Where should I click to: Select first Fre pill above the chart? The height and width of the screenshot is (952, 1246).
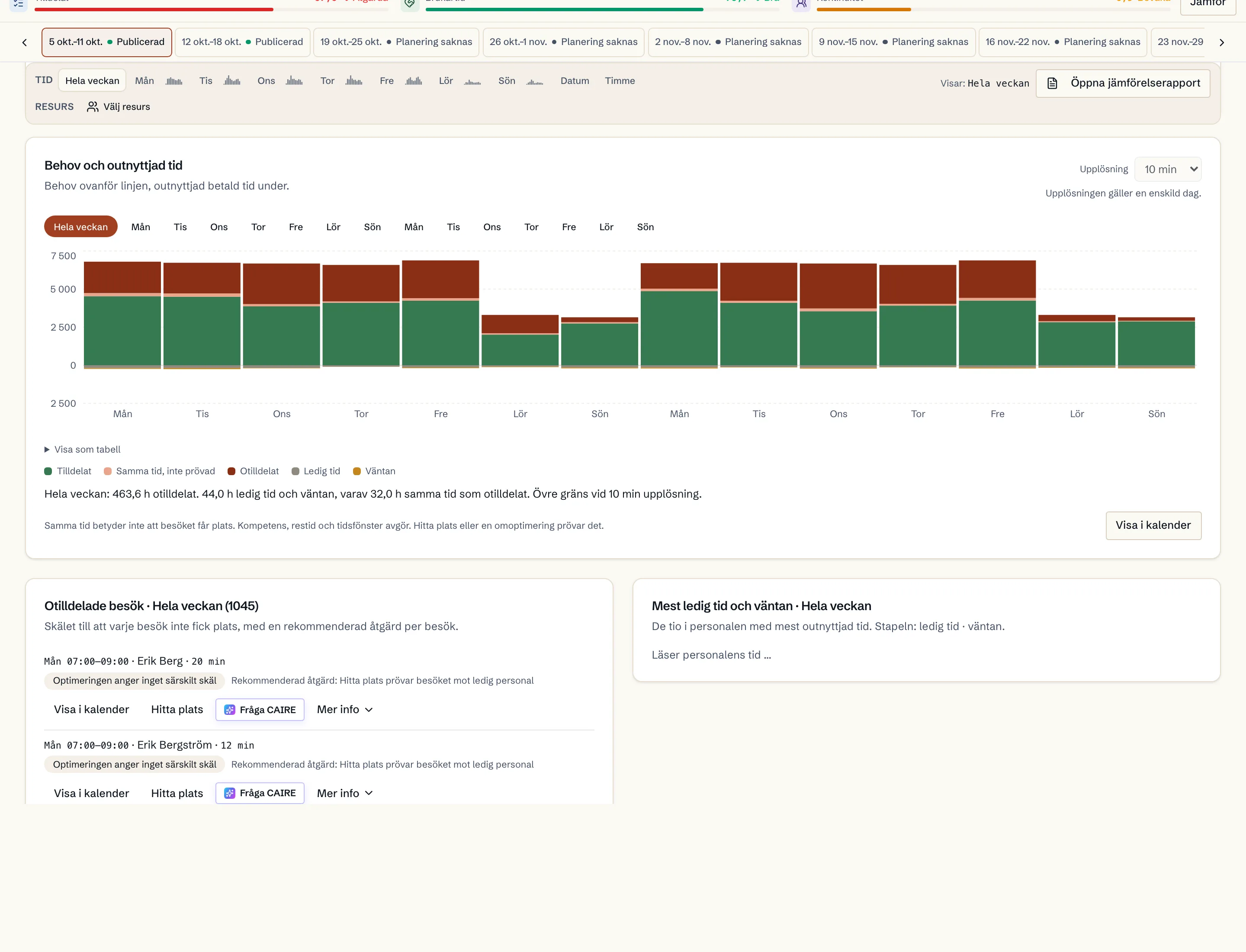(x=296, y=227)
